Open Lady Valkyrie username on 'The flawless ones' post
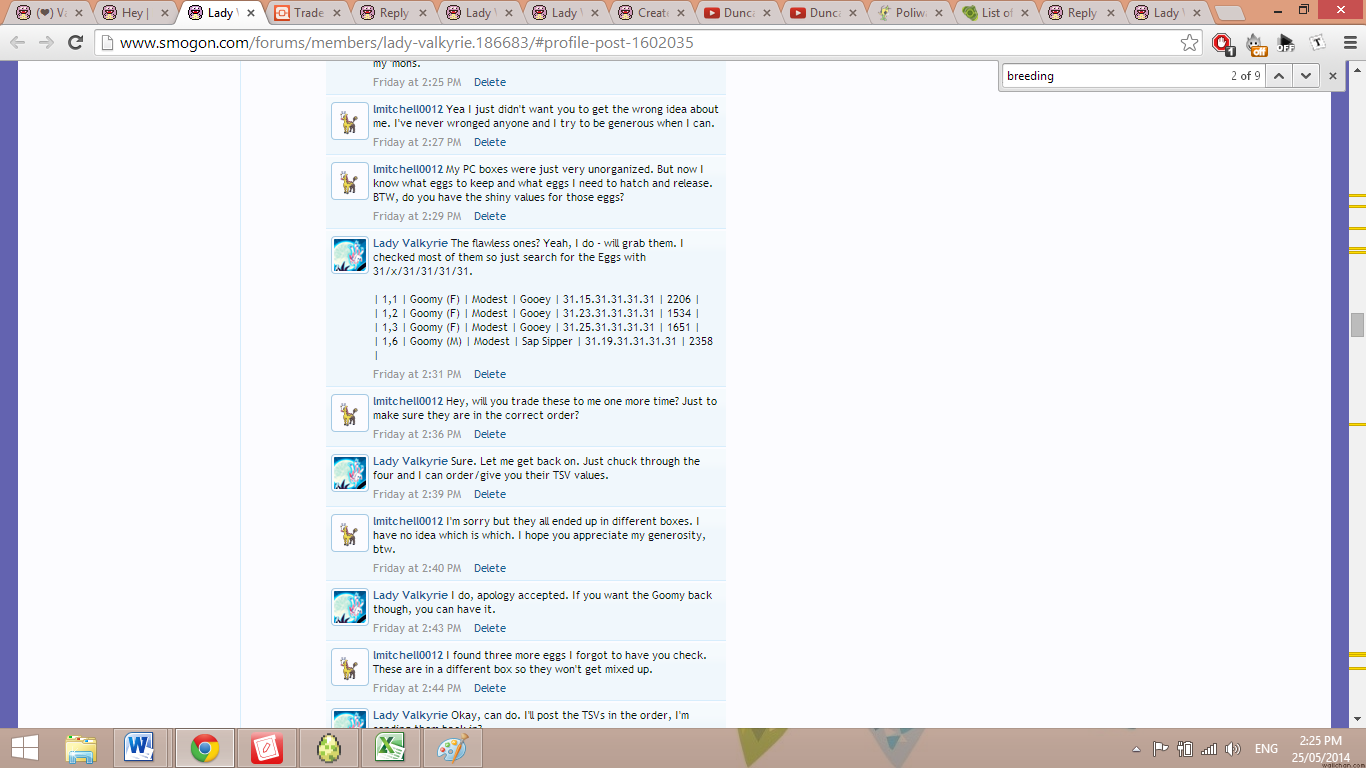This screenshot has height=768, width=1366. [x=410, y=243]
